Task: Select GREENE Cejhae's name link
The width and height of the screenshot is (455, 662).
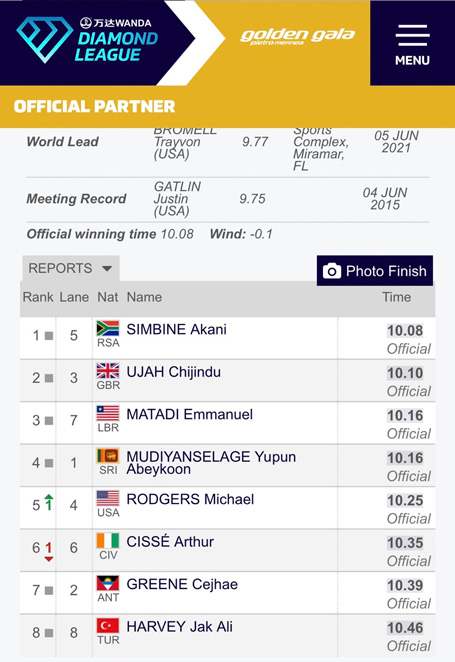Action: coord(182,584)
